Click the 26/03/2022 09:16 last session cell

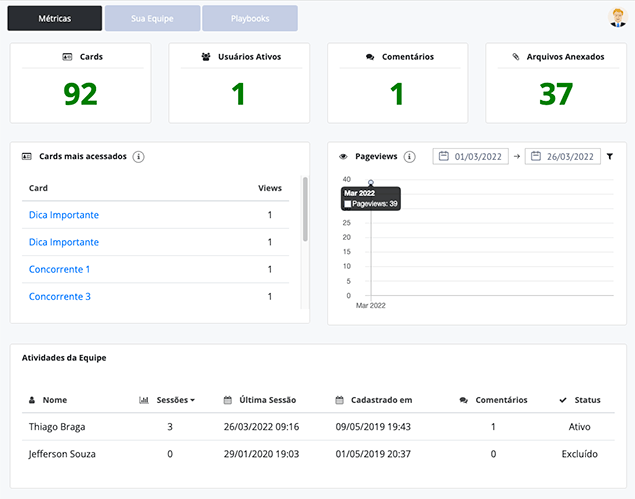(261, 426)
